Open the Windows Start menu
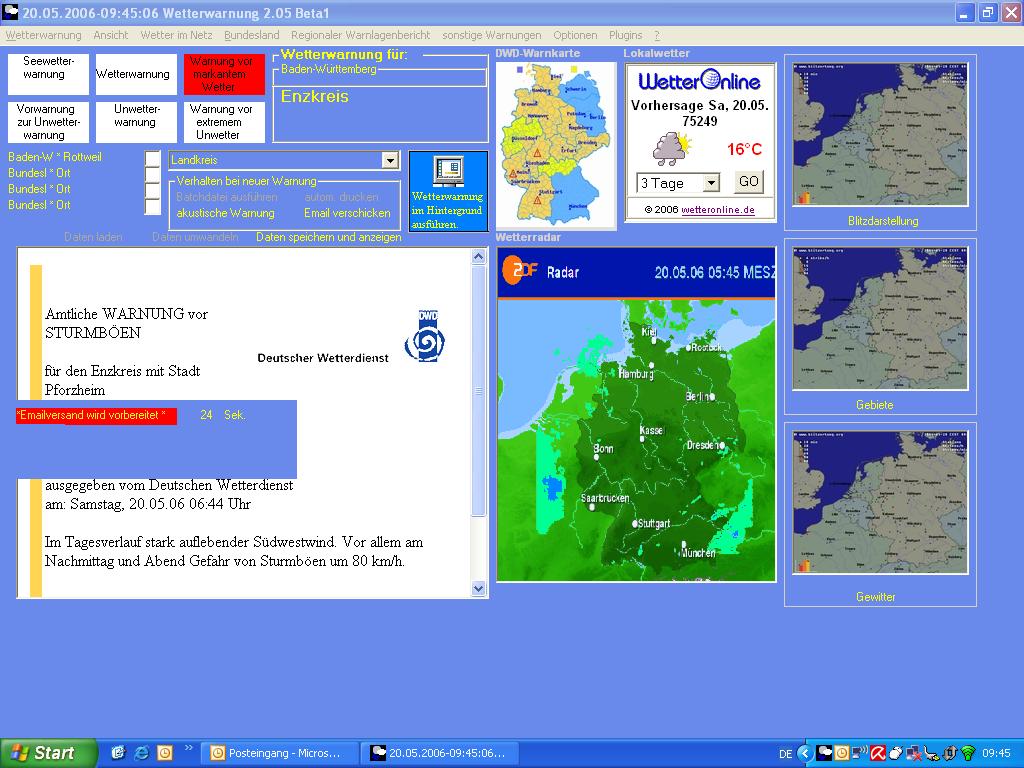The height and width of the screenshot is (768, 1024). [x=48, y=753]
